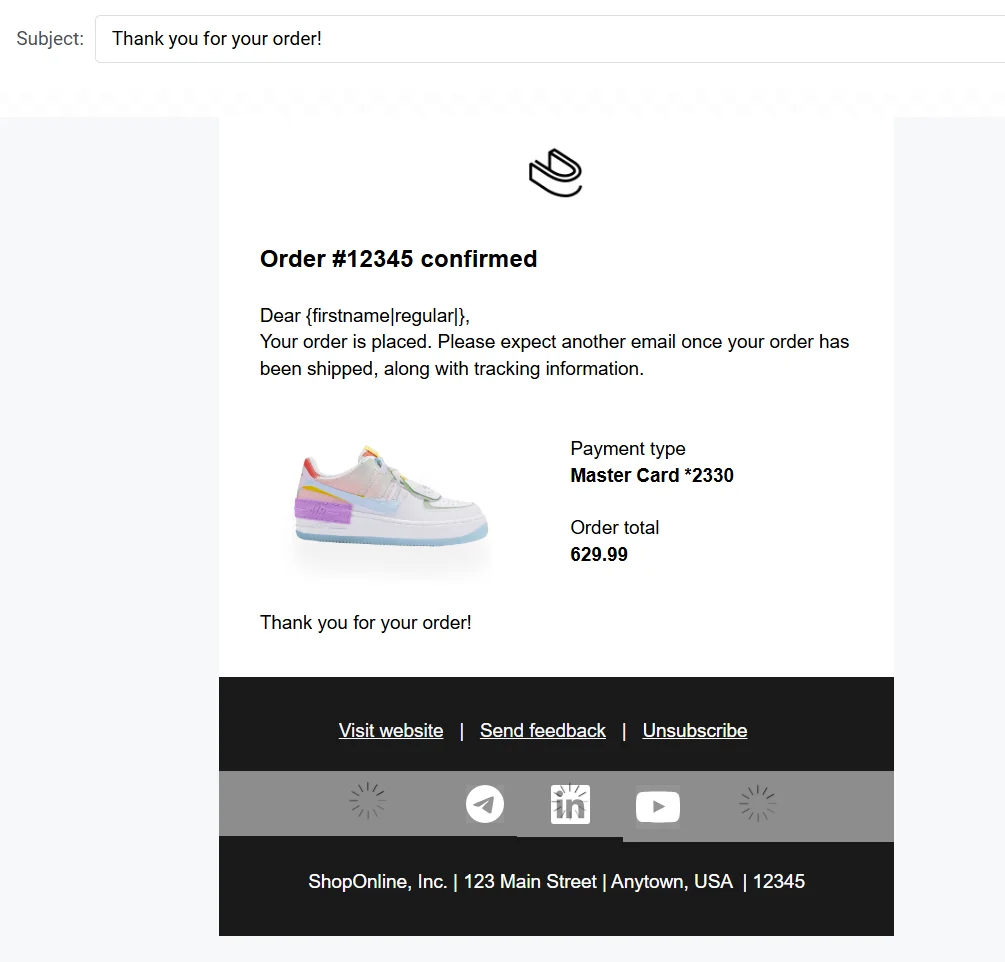Select the Order total label
Image resolution: width=1005 pixels, height=962 pixels.
click(614, 528)
